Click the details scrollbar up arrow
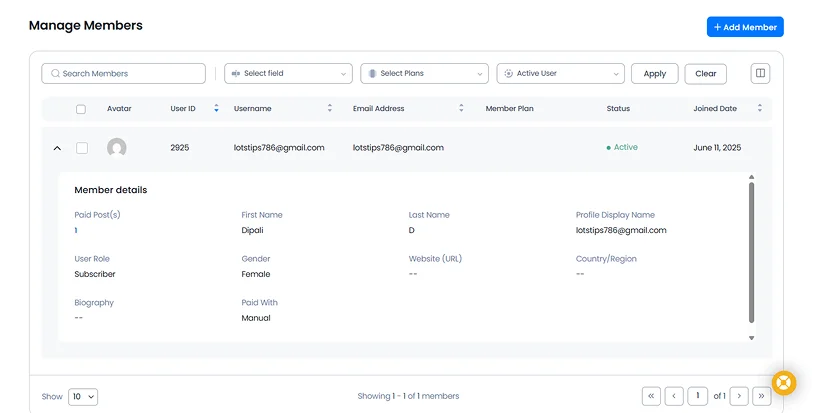Image resolution: width=814 pixels, height=413 pixels. (x=751, y=177)
